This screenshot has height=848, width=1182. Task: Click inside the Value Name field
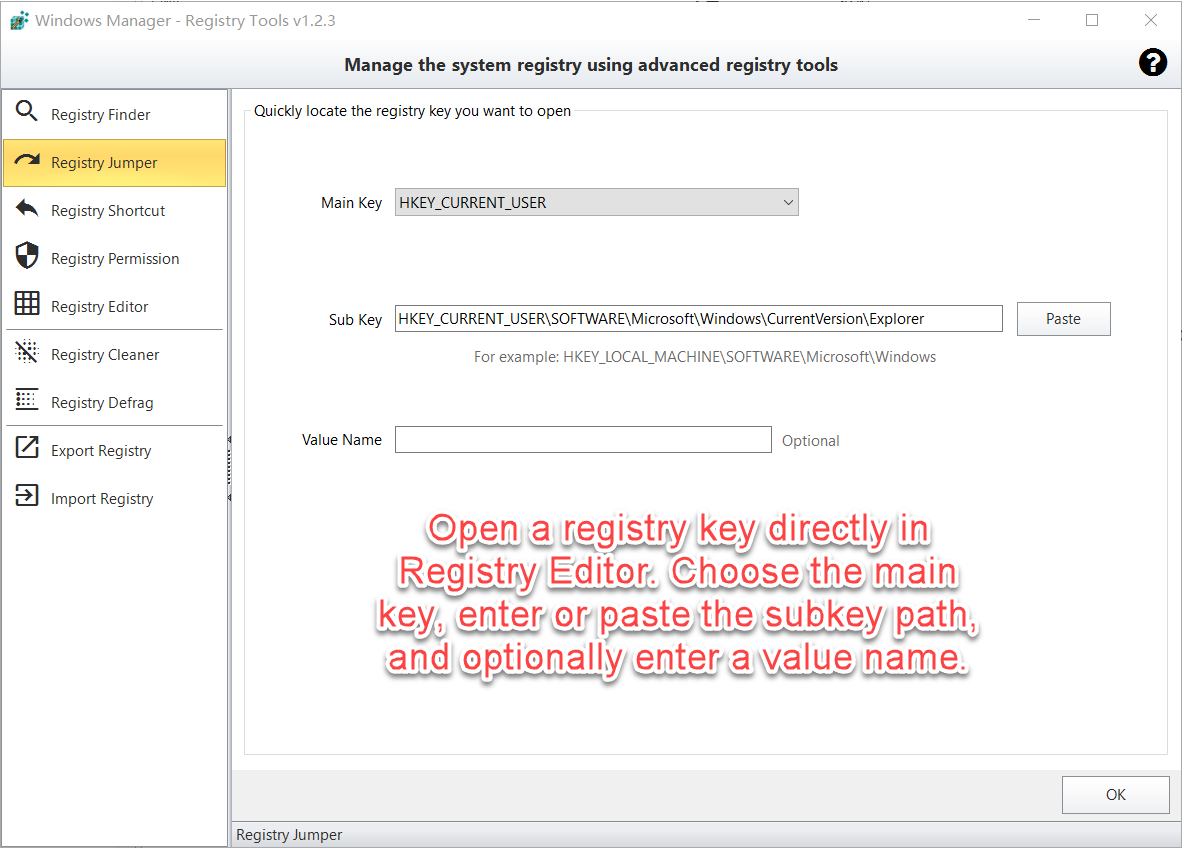[x=583, y=439]
